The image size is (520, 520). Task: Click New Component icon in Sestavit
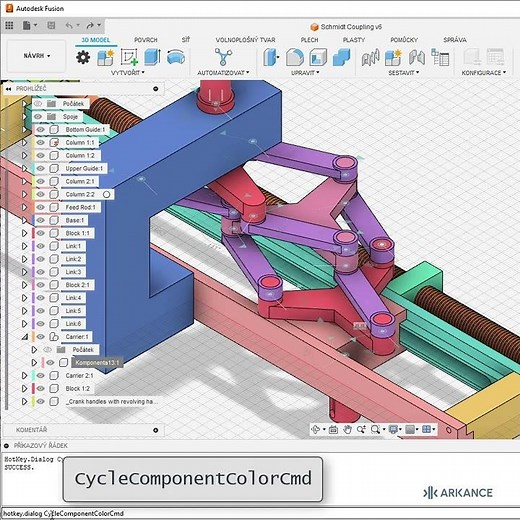click(393, 57)
